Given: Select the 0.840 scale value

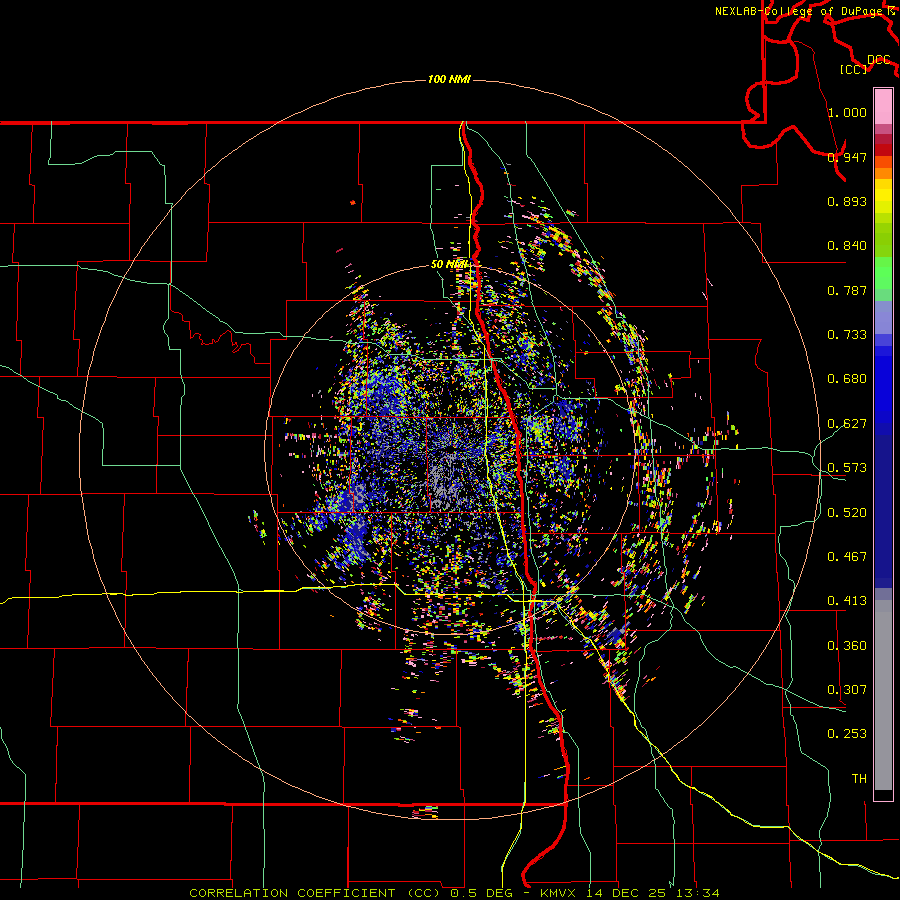Looking at the screenshot, I should tap(847, 246).
